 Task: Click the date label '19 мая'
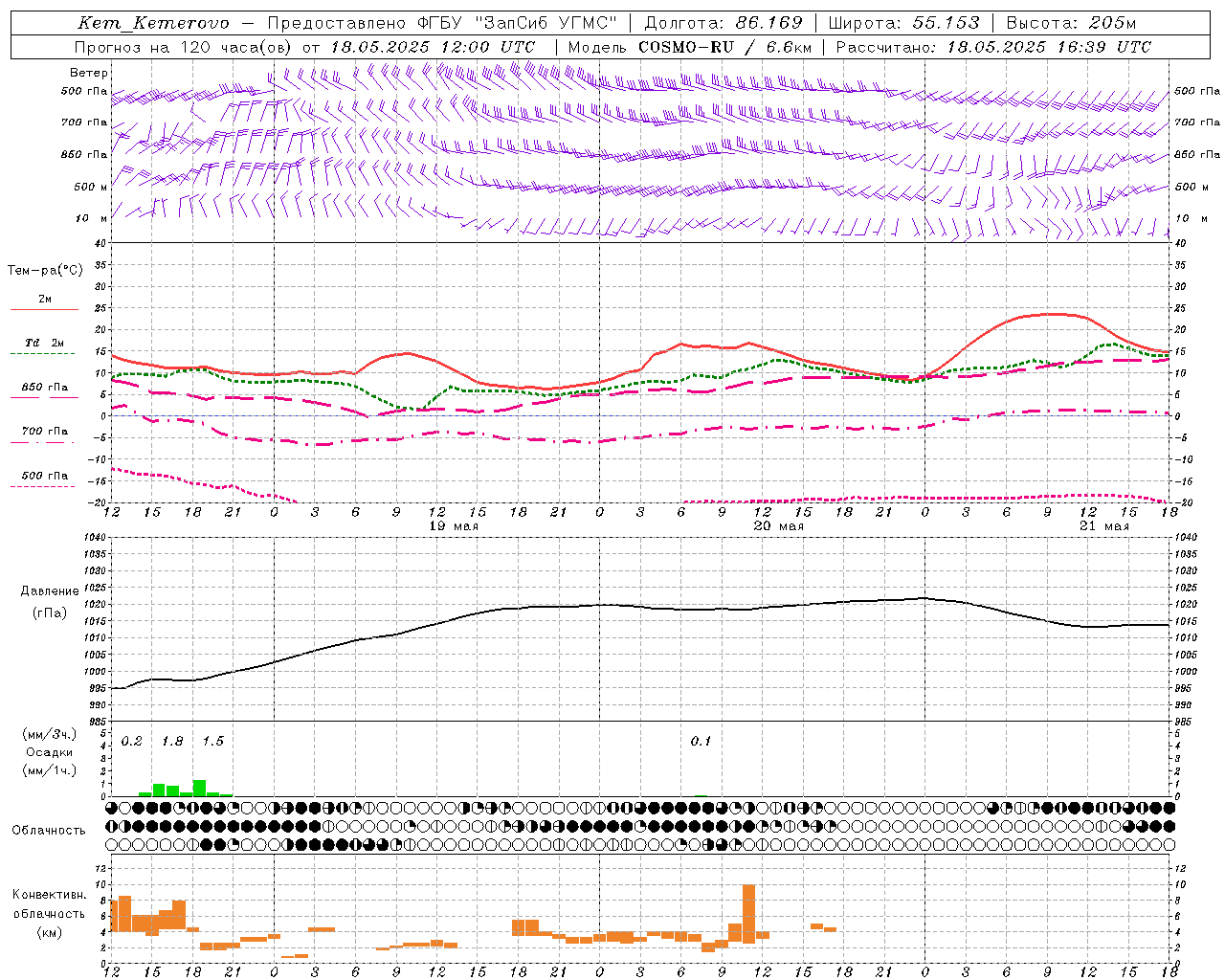(454, 526)
